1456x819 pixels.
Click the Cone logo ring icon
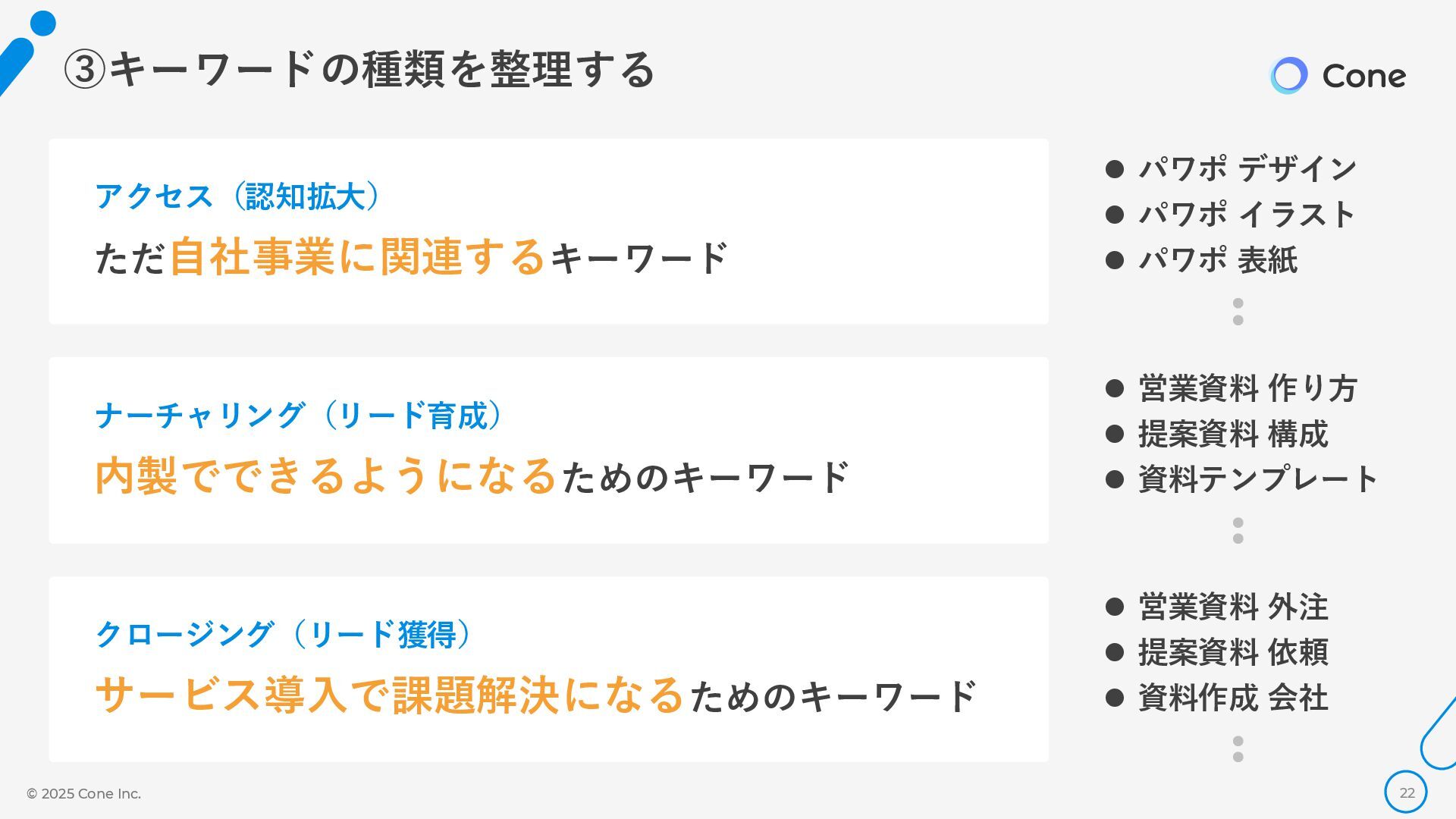1288,76
